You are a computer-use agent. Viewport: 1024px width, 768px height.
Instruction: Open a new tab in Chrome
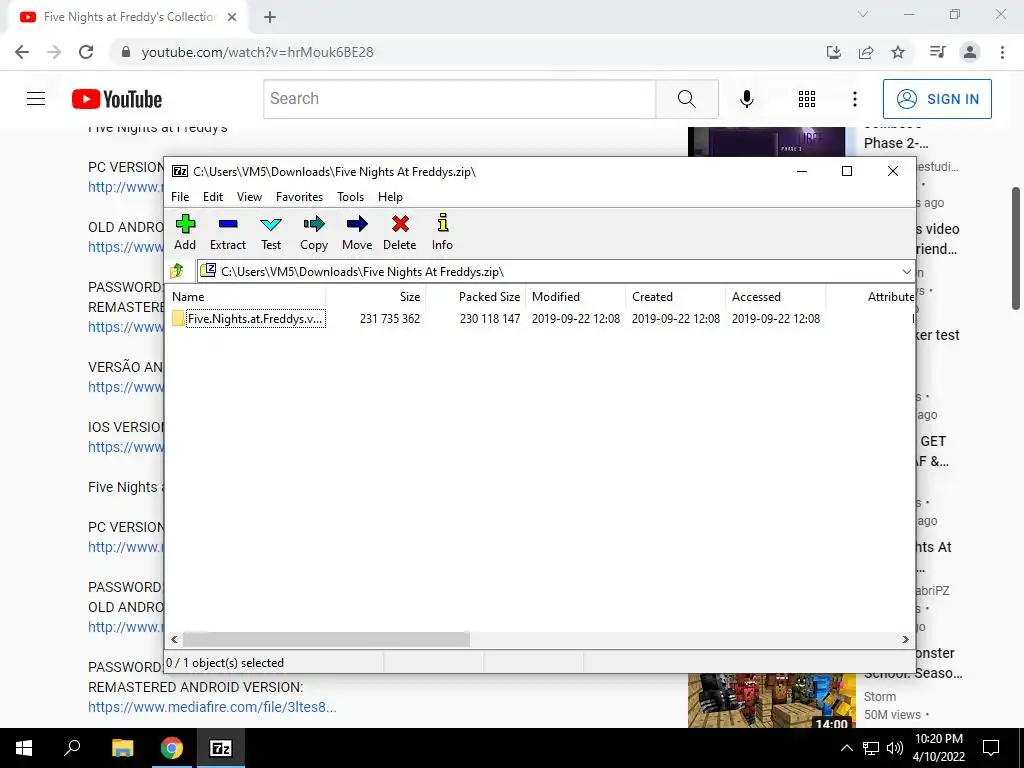pos(270,17)
